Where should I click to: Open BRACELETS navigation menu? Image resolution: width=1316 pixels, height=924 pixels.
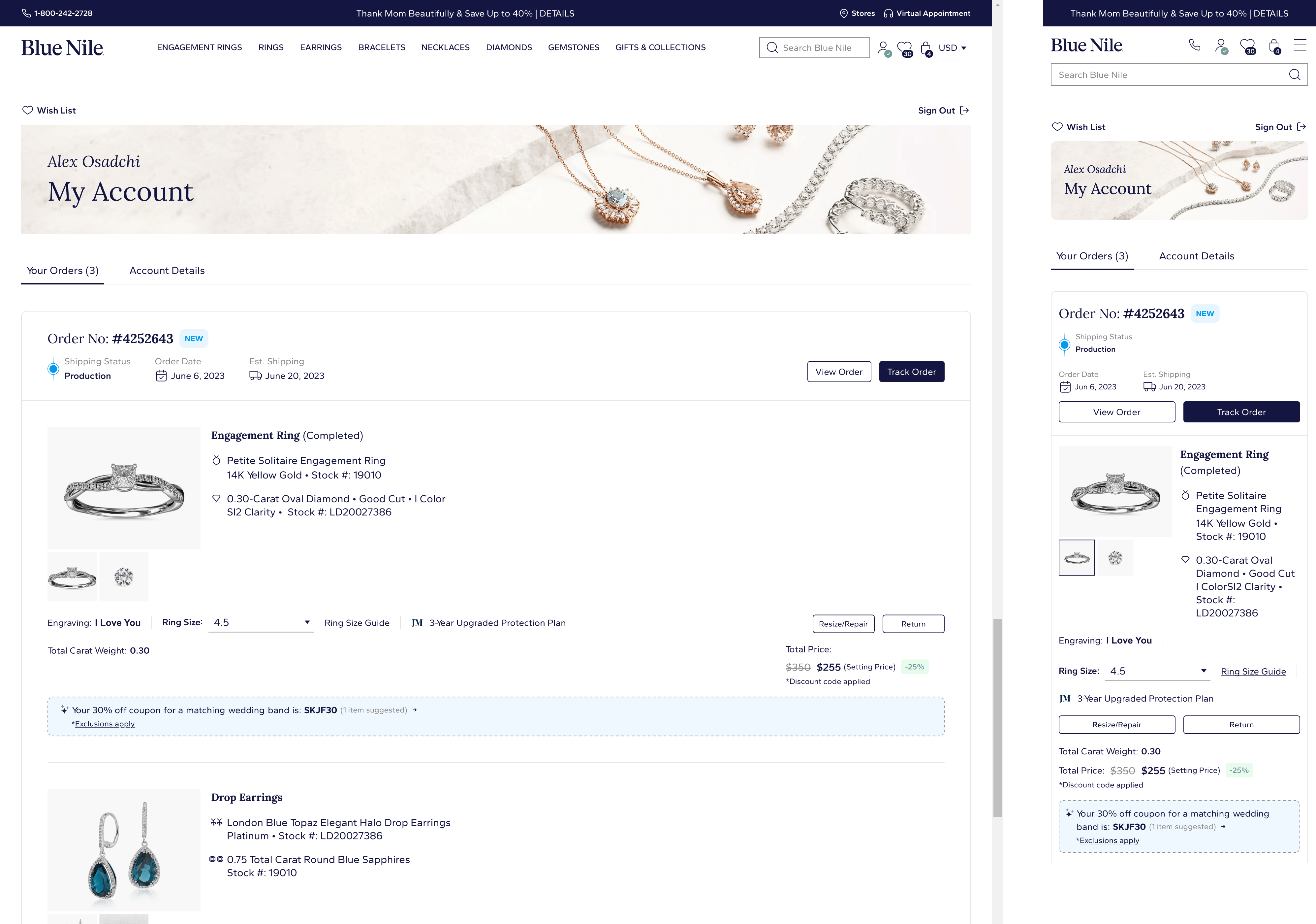382,48
